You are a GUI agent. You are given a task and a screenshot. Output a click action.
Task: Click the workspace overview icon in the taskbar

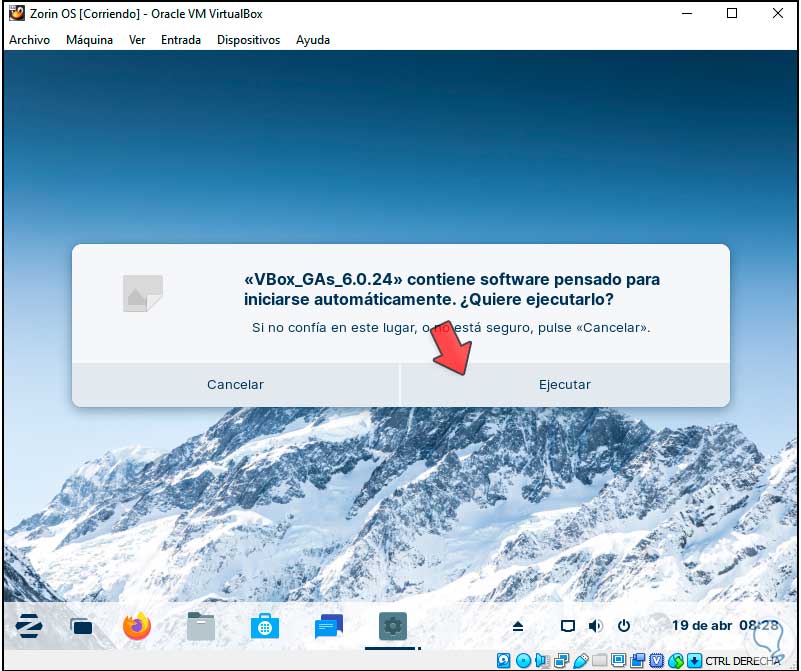pyautogui.click(x=81, y=627)
